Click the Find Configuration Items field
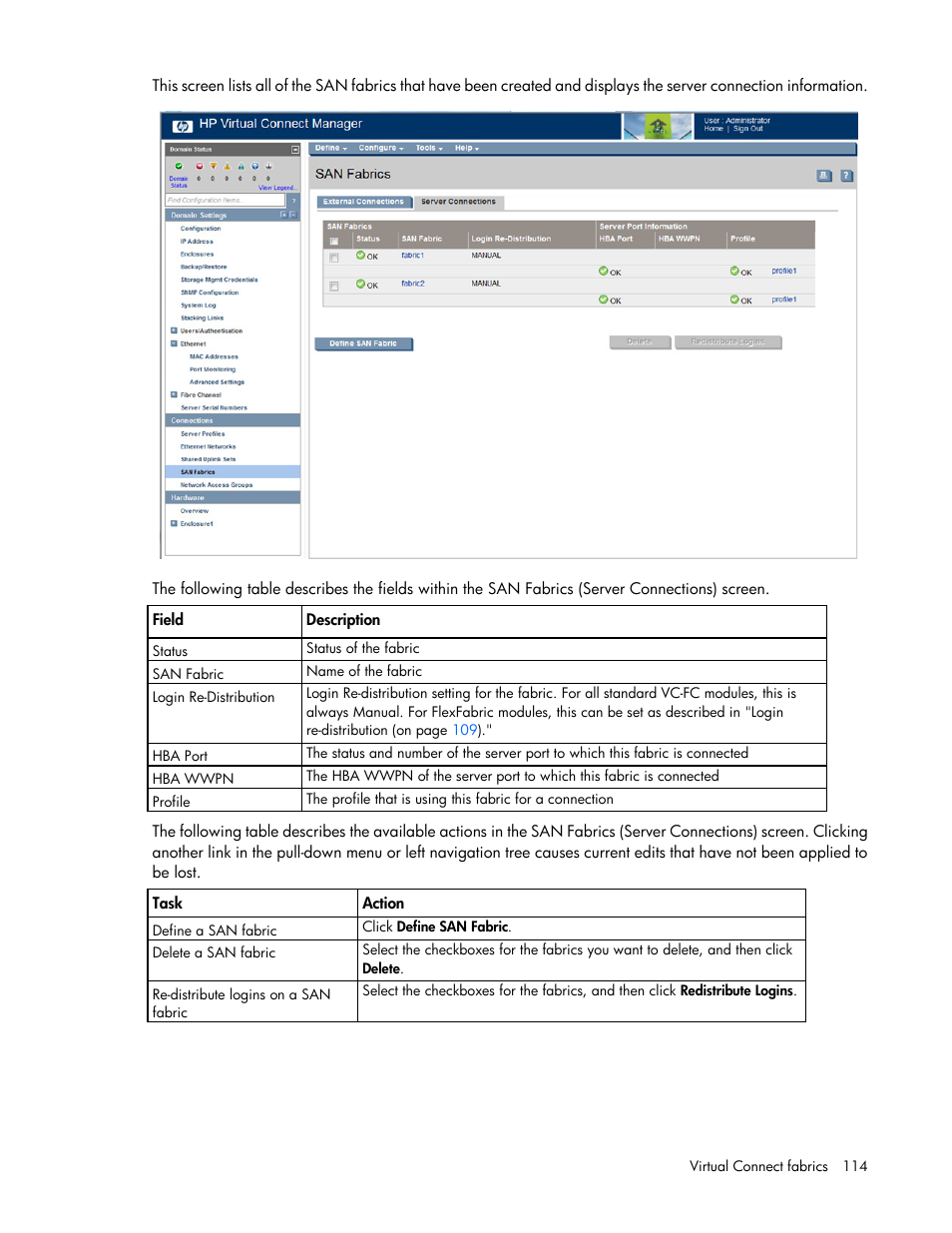 [x=226, y=200]
